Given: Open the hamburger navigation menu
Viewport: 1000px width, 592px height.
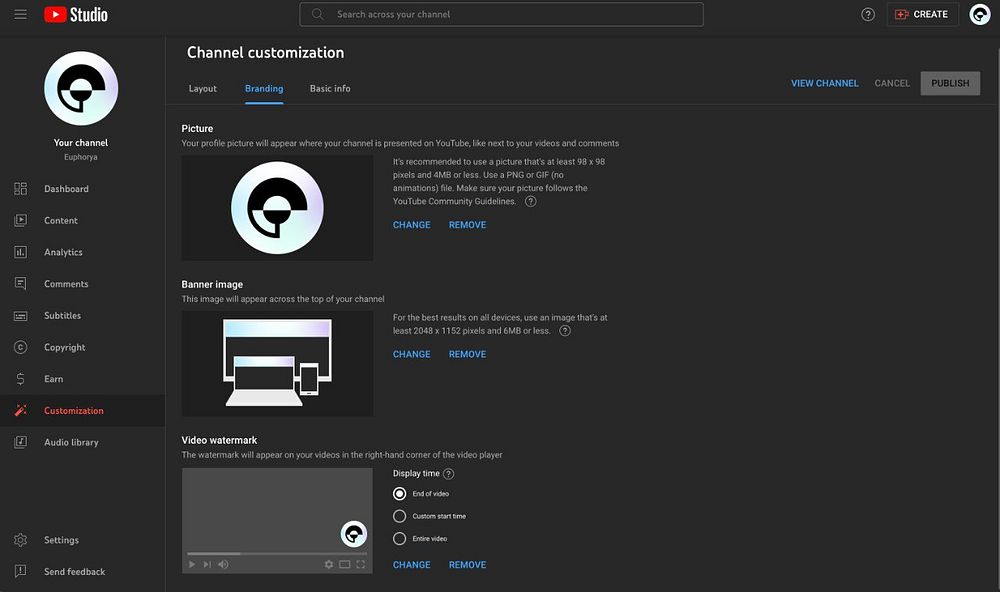Looking at the screenshot, I should tap(20, 15).
